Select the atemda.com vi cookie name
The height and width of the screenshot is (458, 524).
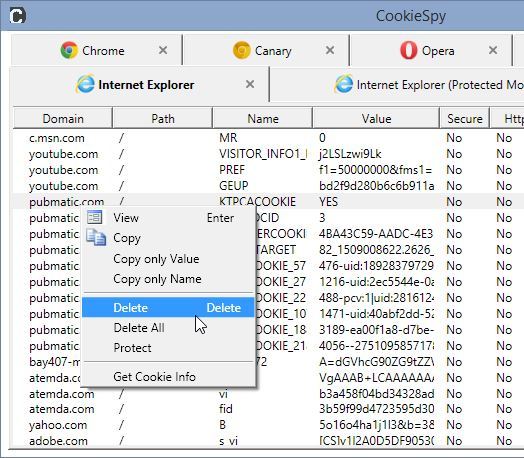point(224,394)
